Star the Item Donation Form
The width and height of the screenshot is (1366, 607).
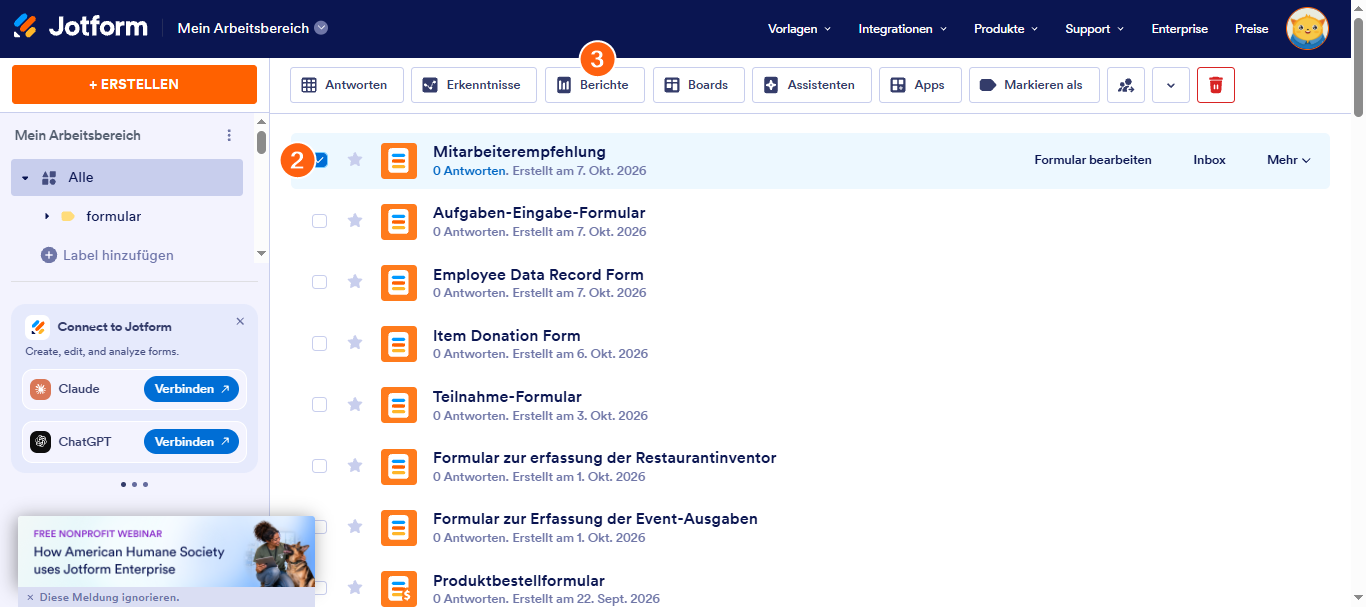click(x=355, y=343)
